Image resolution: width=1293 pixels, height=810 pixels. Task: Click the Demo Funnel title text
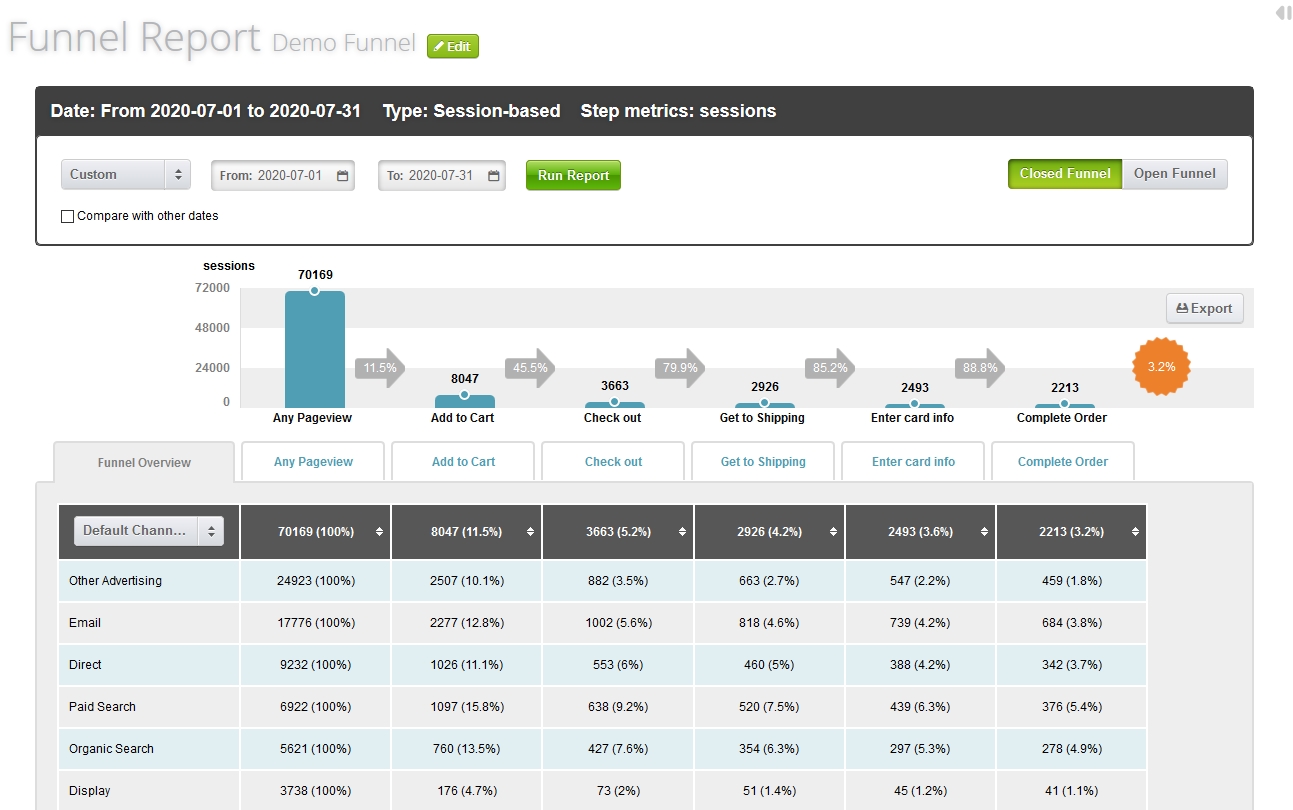pyautogui.click(x=344, y=43)
